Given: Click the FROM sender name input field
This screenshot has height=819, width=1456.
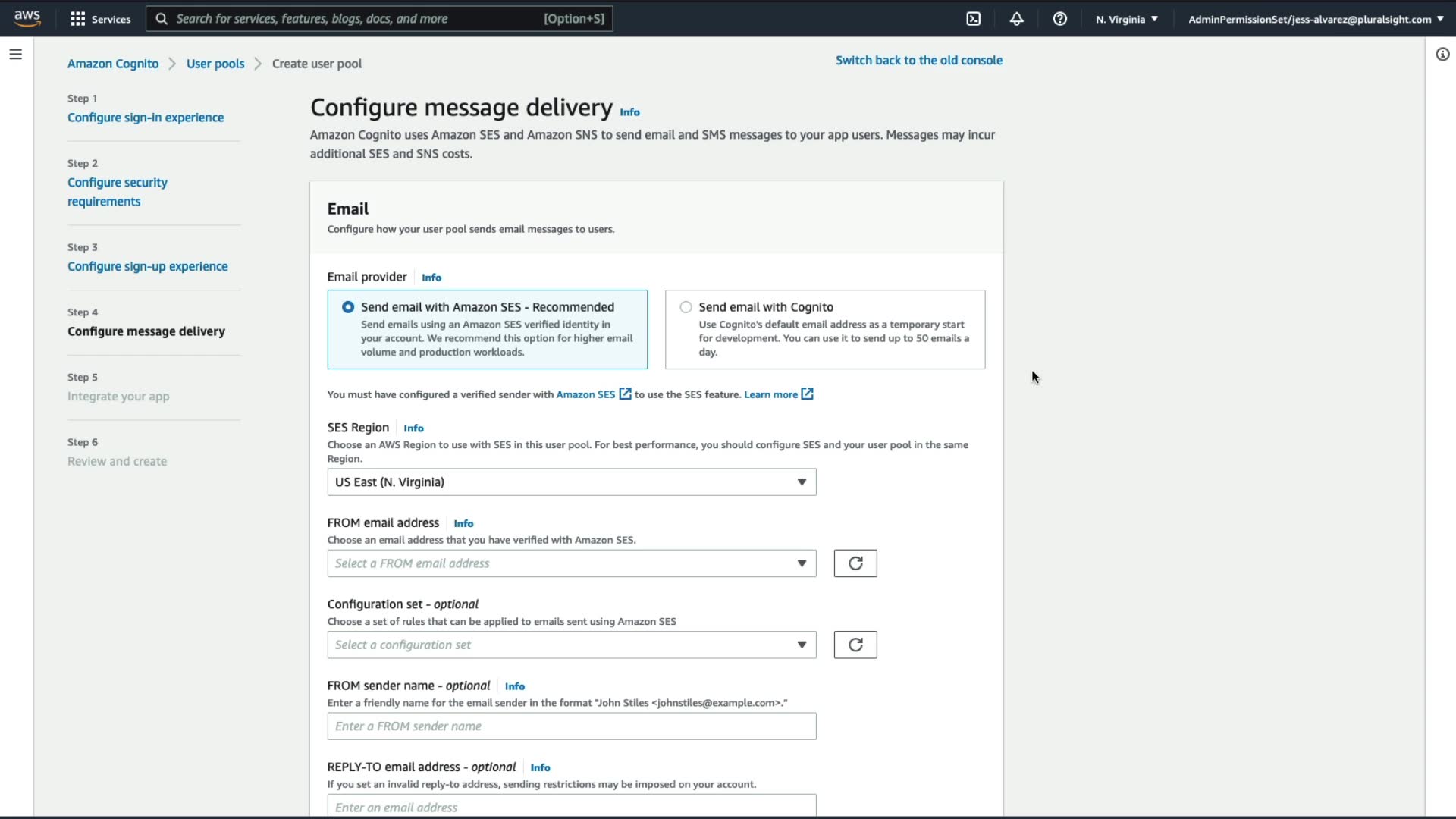Looking at the screenshot, I should coord(571,726).
